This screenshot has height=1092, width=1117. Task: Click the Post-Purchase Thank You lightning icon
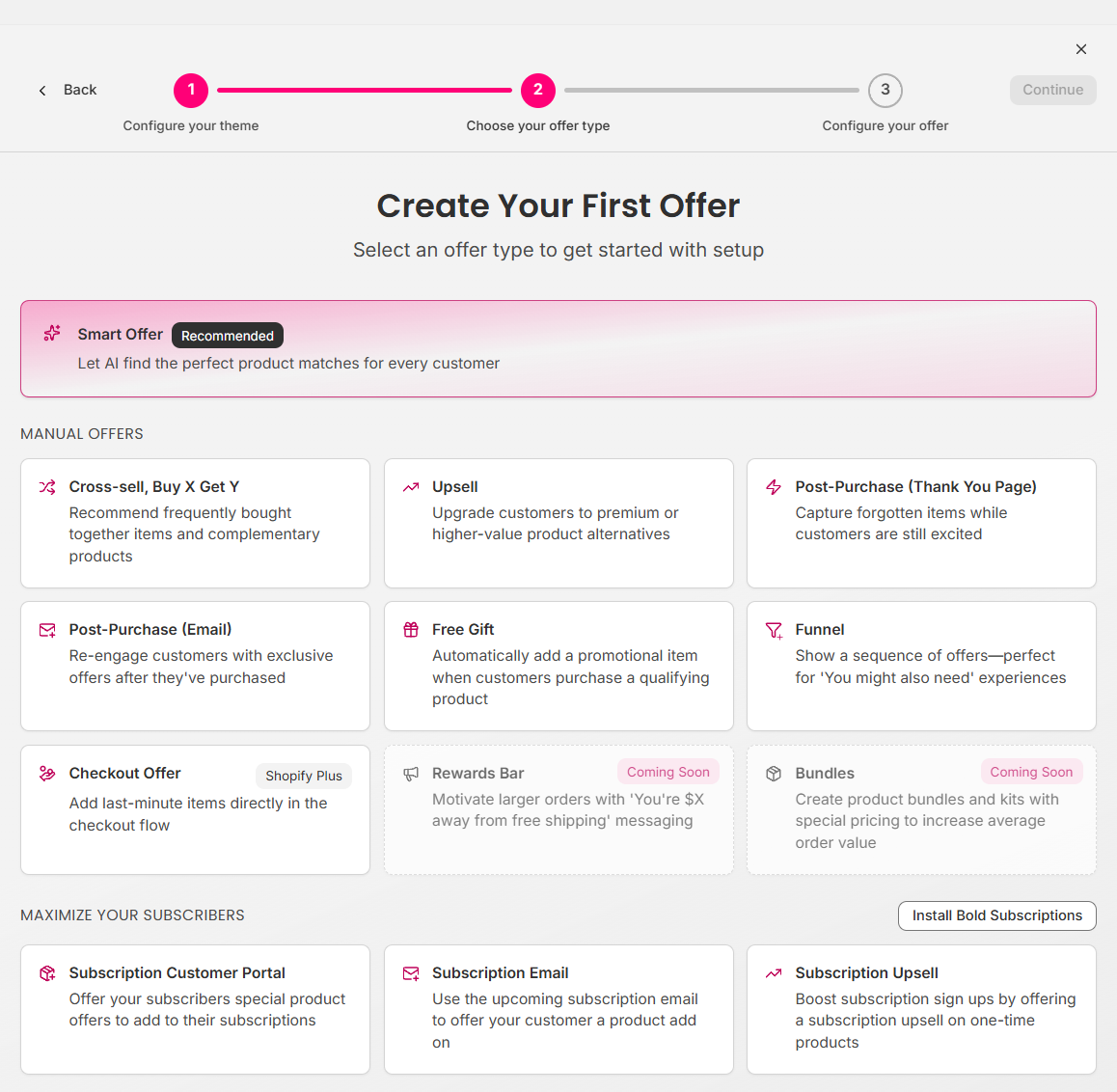point(774,487)
